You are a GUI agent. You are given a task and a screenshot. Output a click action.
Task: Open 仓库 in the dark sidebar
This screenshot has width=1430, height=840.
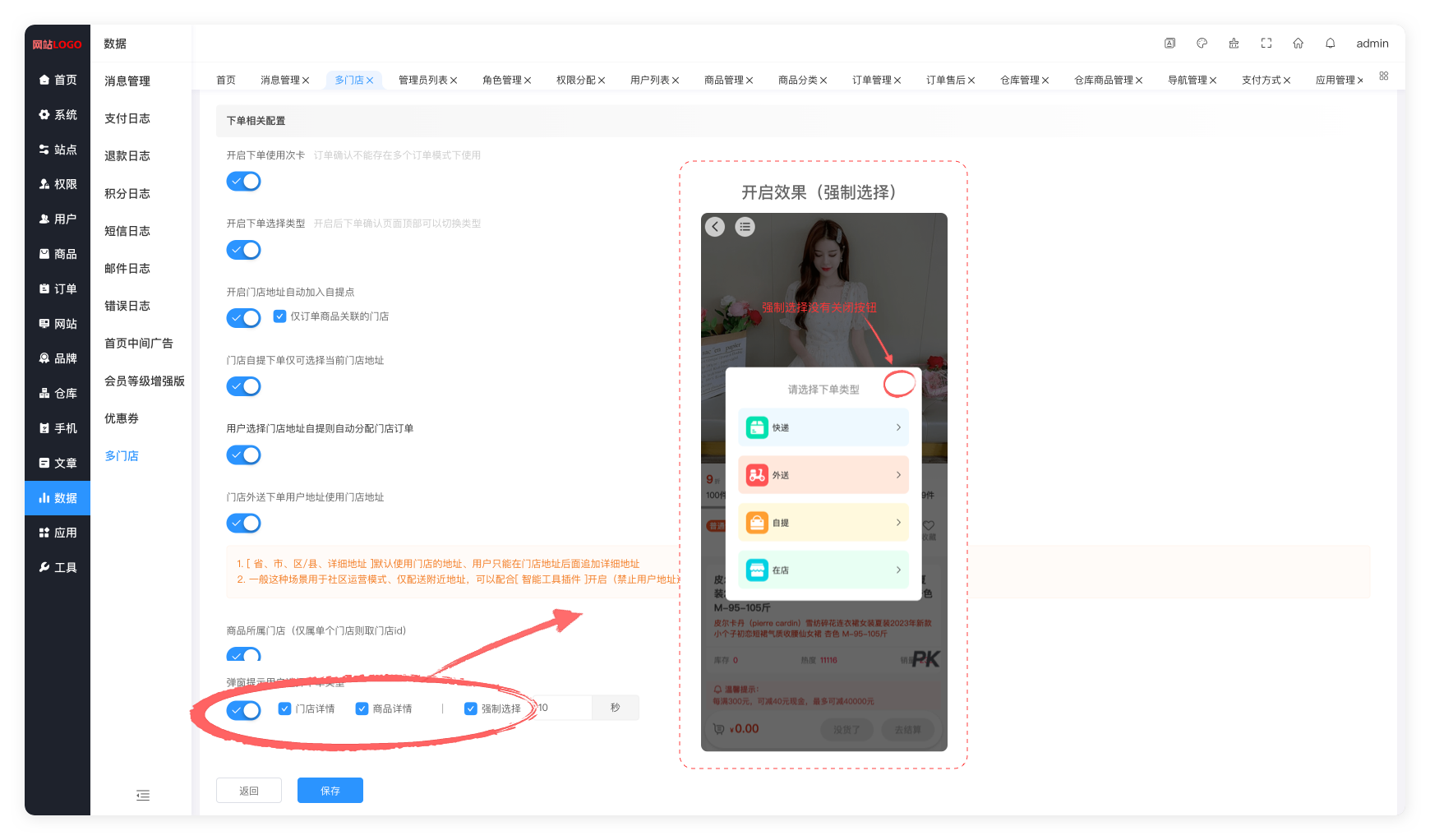(x=58, y=394)
